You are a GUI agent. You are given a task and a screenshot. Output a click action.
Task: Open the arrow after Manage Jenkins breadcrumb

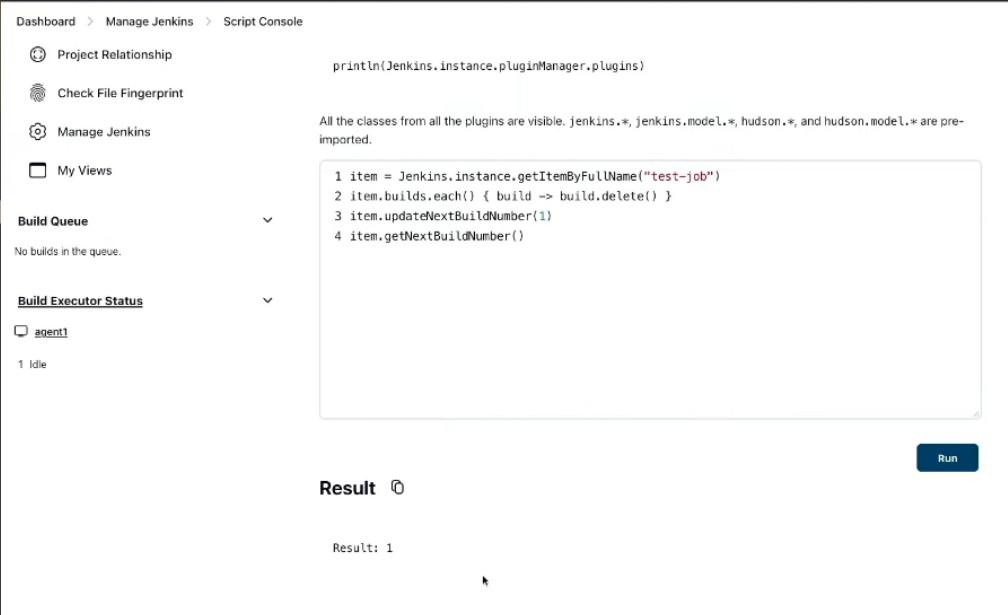[x=209, y=21]
